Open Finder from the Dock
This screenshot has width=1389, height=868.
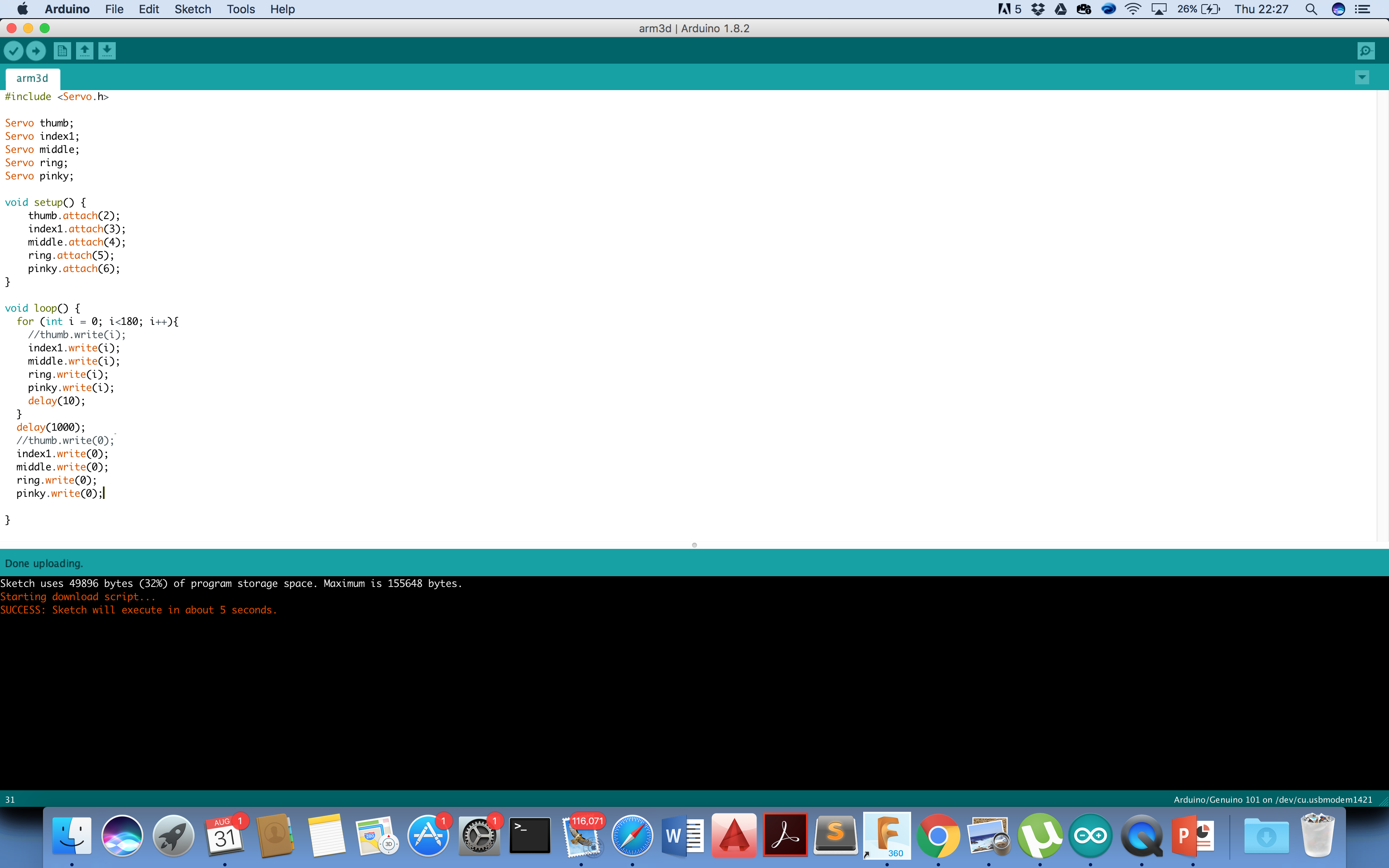[x=72, y=836]
